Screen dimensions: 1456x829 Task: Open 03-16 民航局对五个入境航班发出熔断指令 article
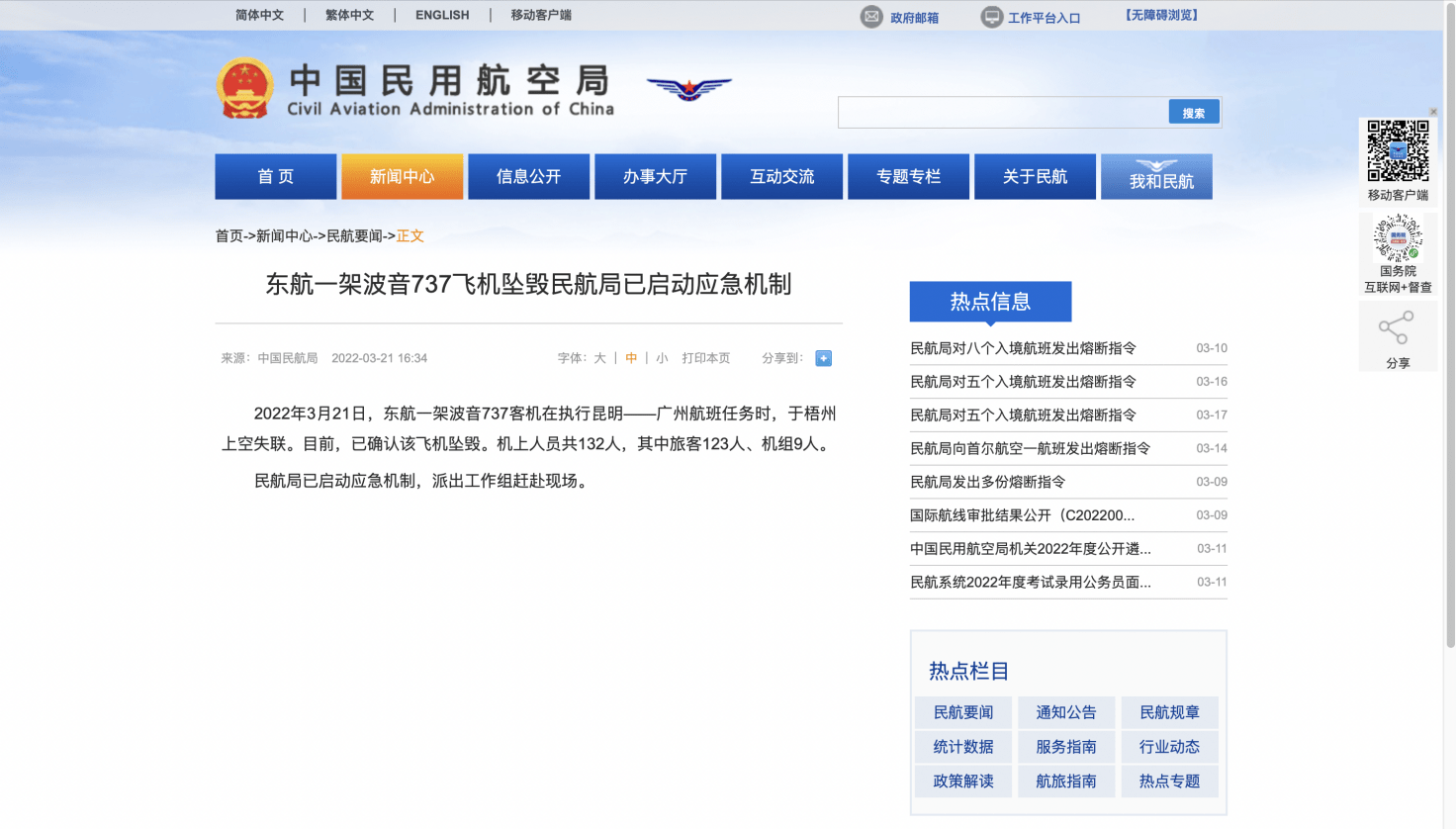point(1023,382)
